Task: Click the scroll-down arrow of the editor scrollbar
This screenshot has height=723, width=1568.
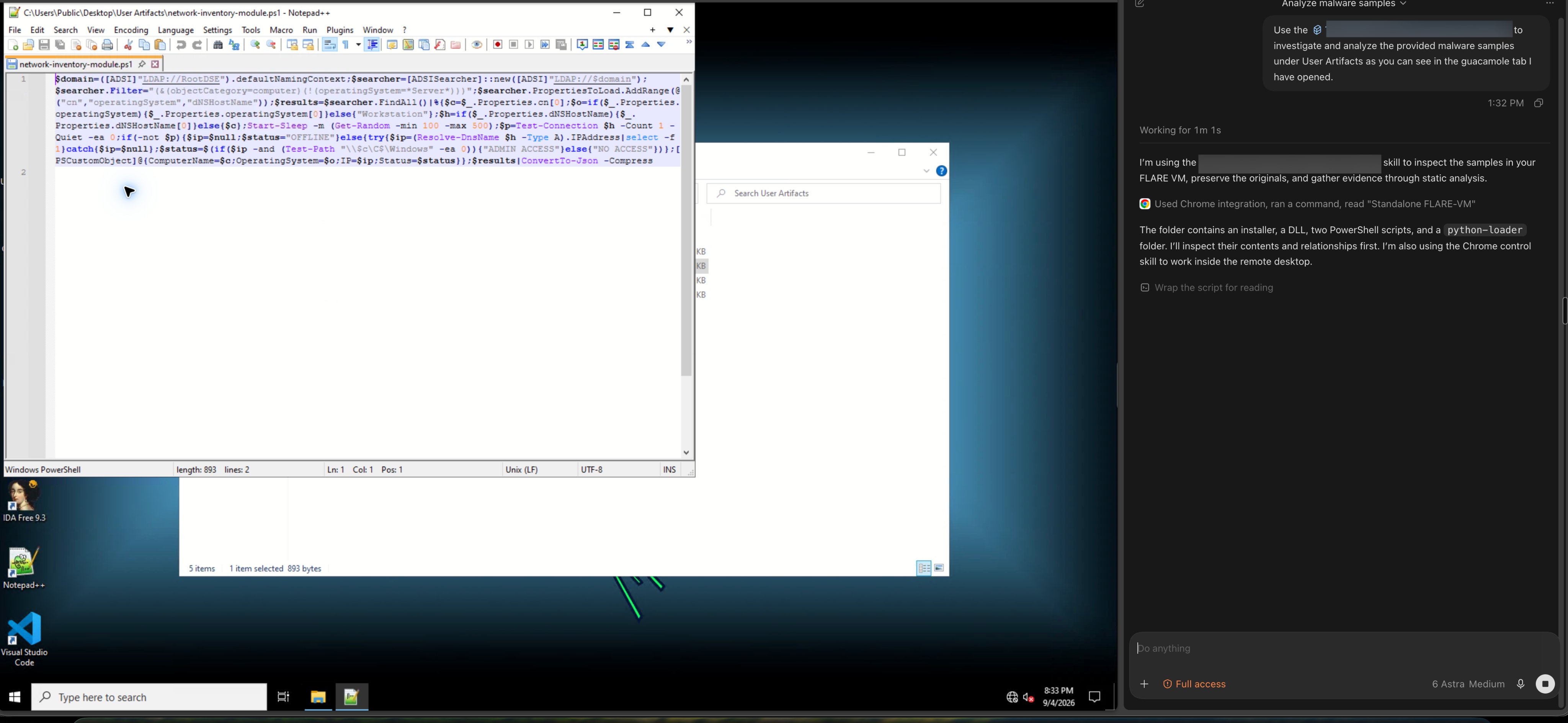Action: click(686, 453)
